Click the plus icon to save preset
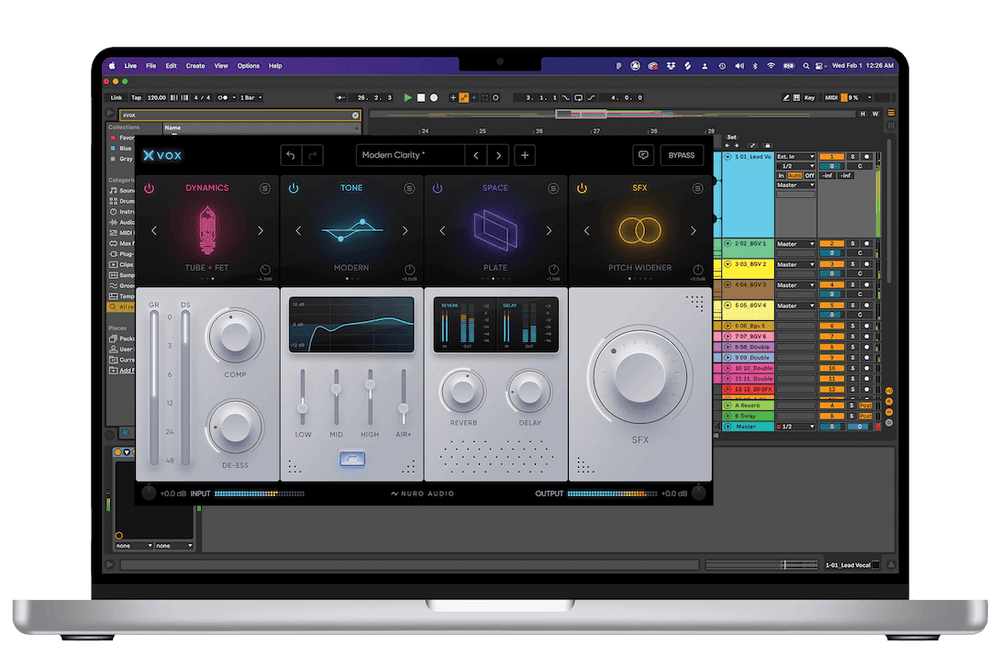 pos(524,155)
